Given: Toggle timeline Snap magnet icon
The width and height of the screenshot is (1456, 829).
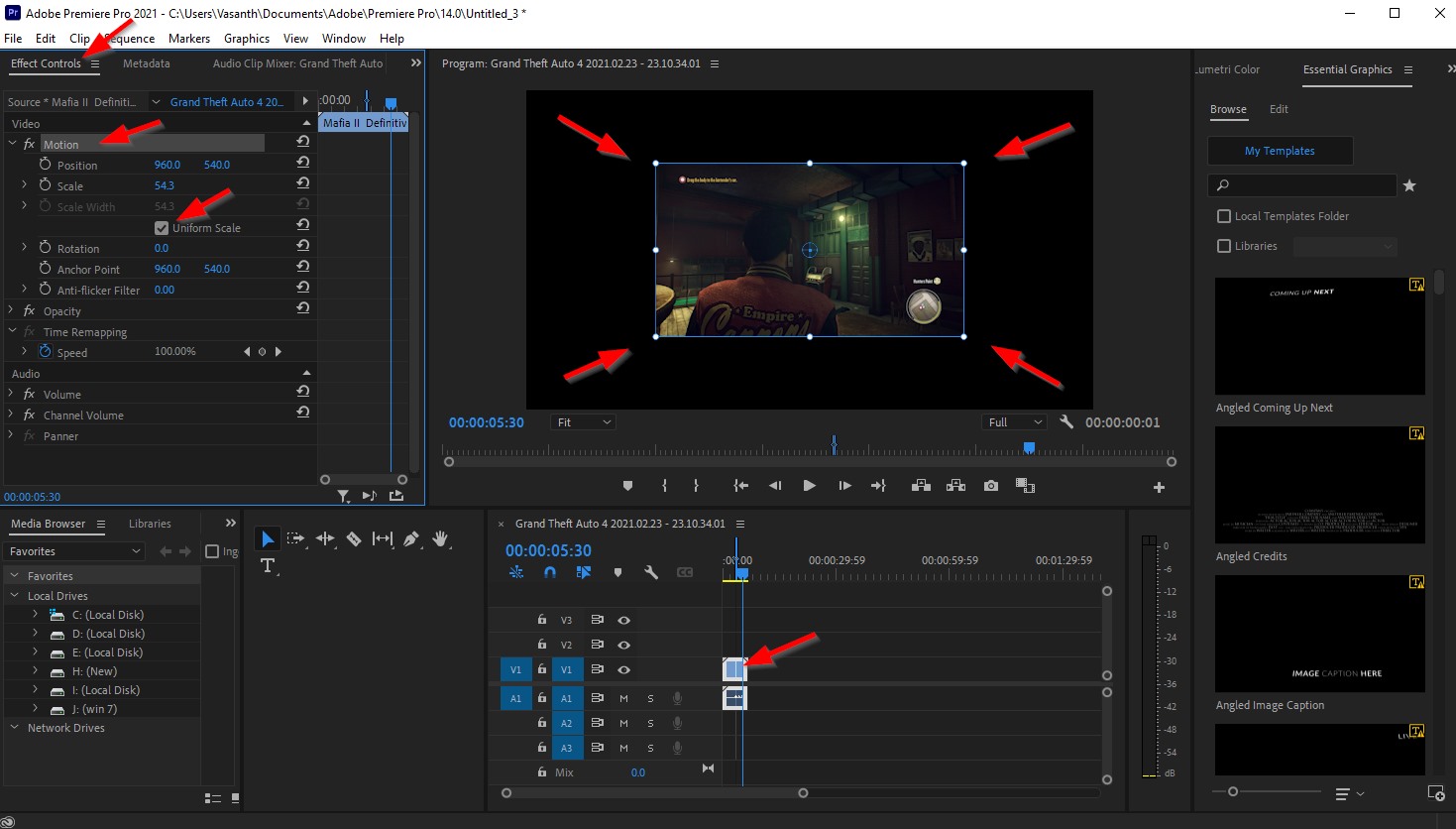Looking at the screenshot, I should [550, 572].
